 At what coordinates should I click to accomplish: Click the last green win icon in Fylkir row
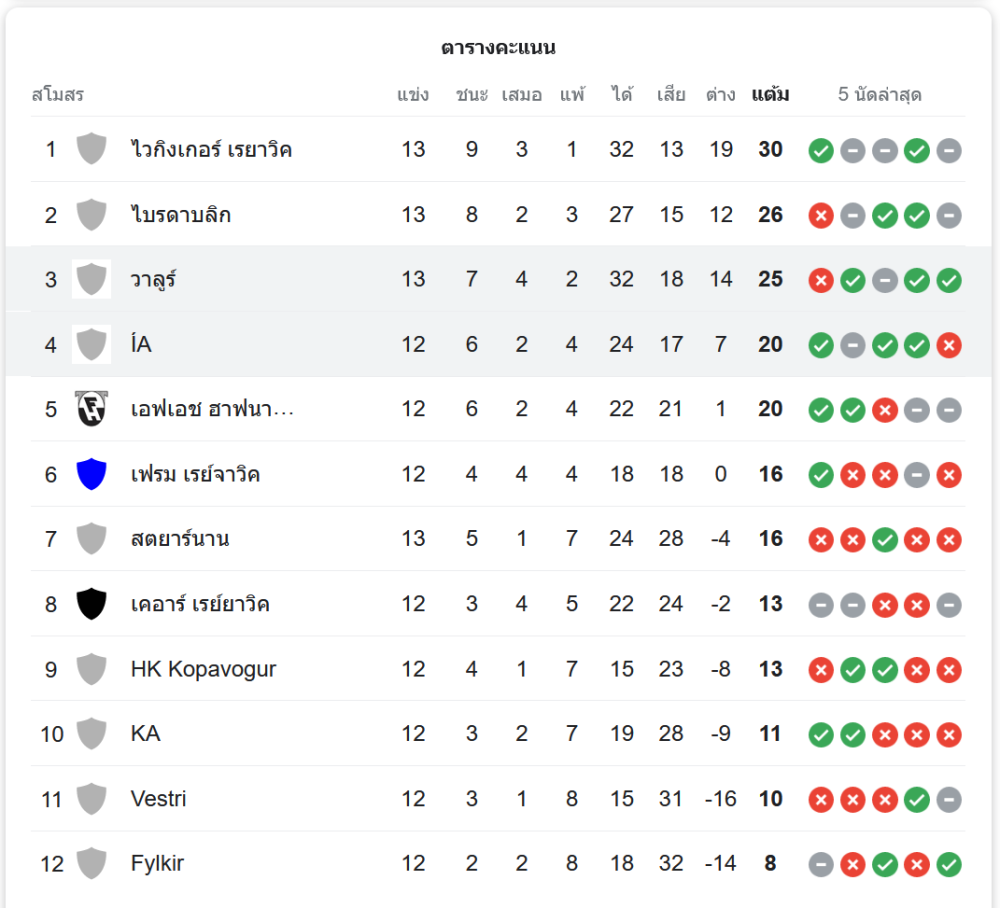click(x=949, y=864)
